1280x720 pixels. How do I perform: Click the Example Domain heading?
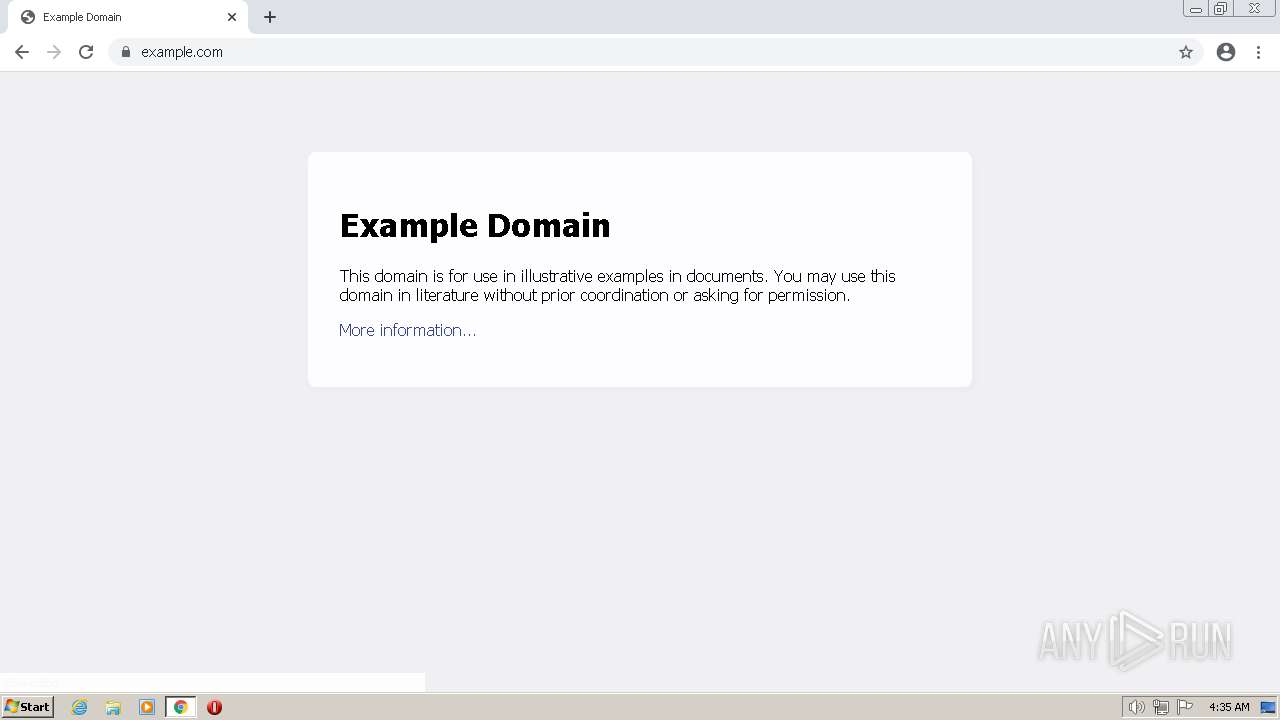tap(475, 225)
